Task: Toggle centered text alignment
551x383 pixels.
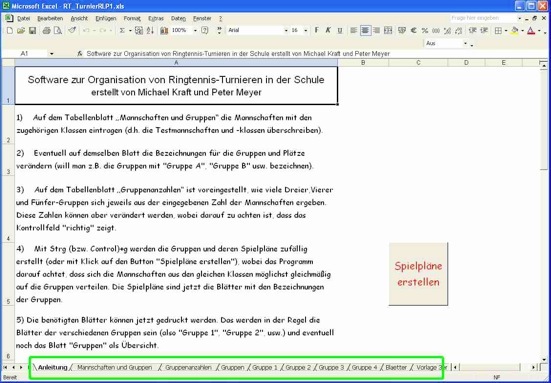Action: coord(365,31)
